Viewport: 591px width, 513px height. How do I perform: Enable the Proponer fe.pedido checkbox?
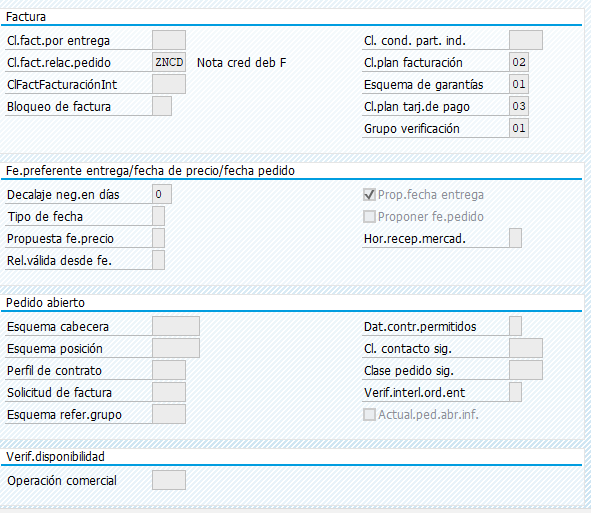[369, 217]
